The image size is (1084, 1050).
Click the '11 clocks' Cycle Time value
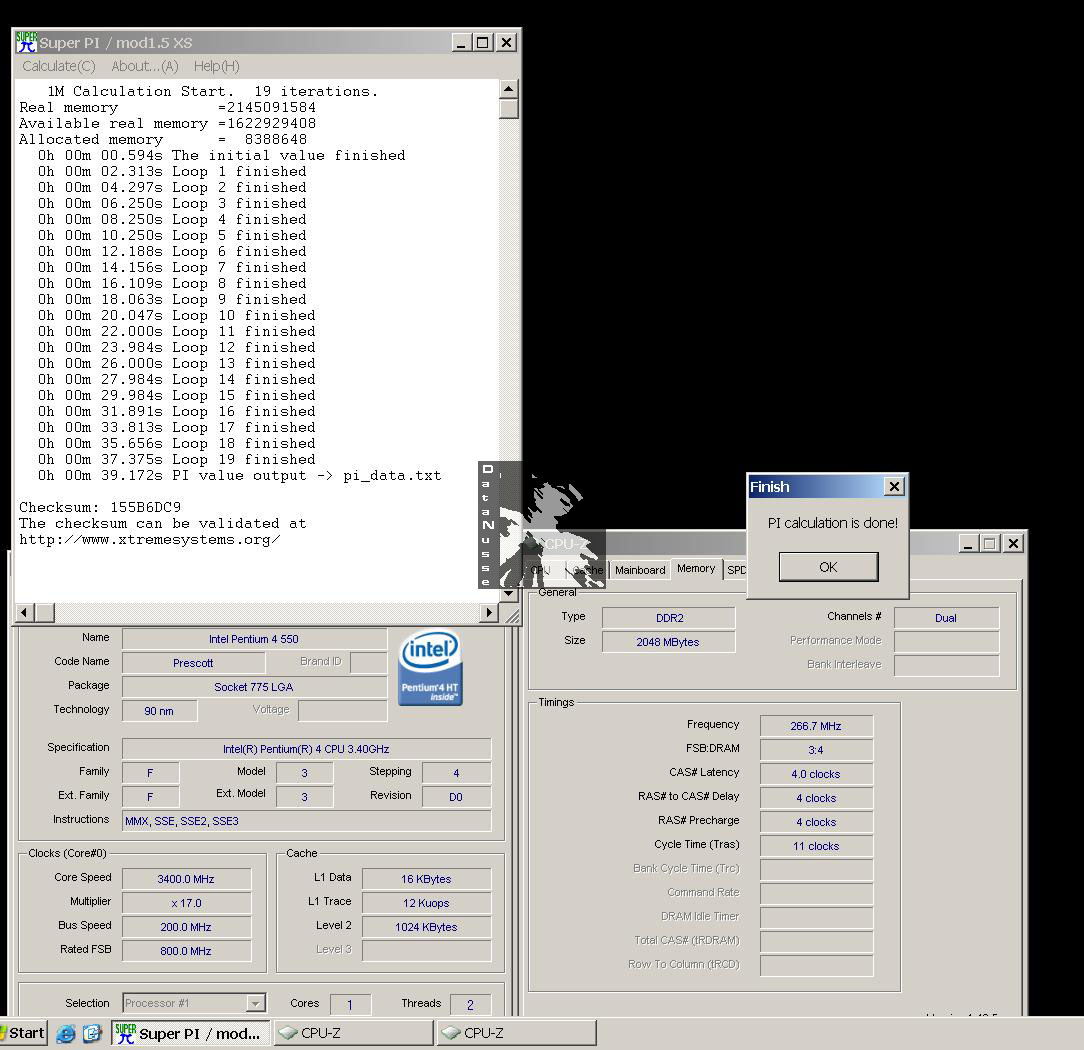point(816,846)
